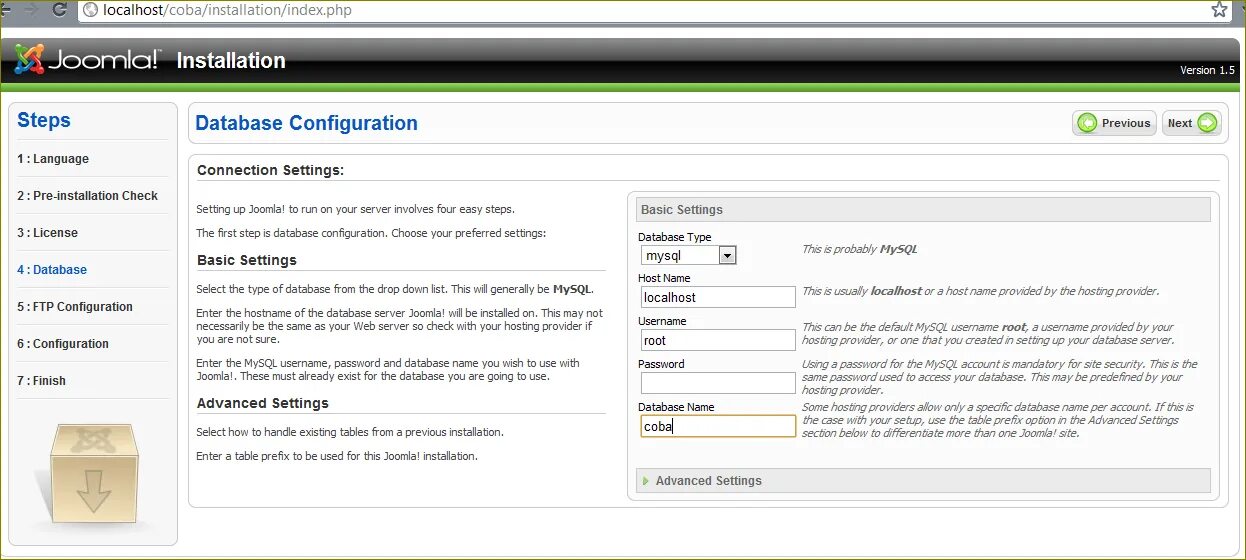Click the Joomla! logo in header
This screenshot has height=560, width=1246.
click(86, 60)
